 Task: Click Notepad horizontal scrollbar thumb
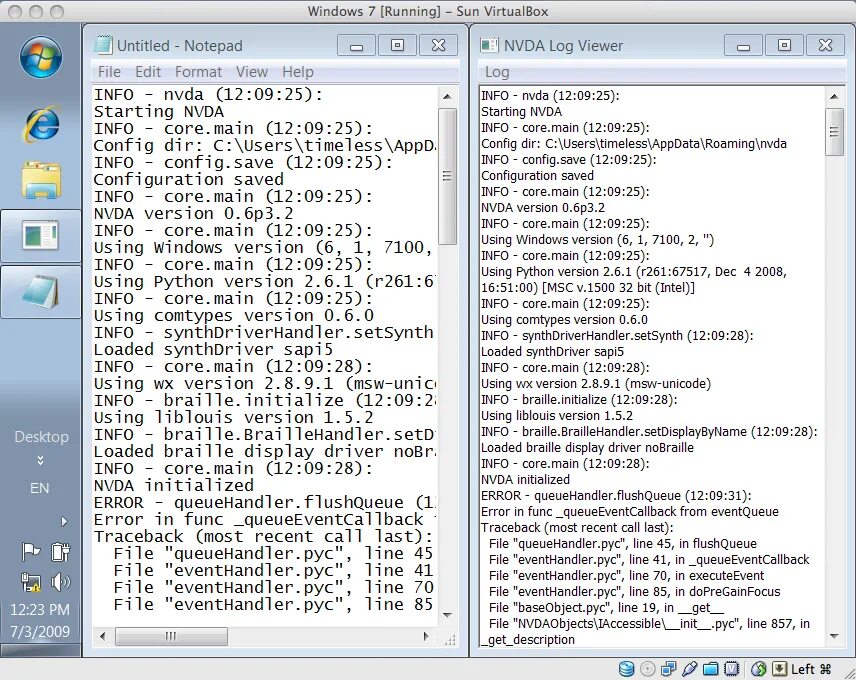coord(171,636)
